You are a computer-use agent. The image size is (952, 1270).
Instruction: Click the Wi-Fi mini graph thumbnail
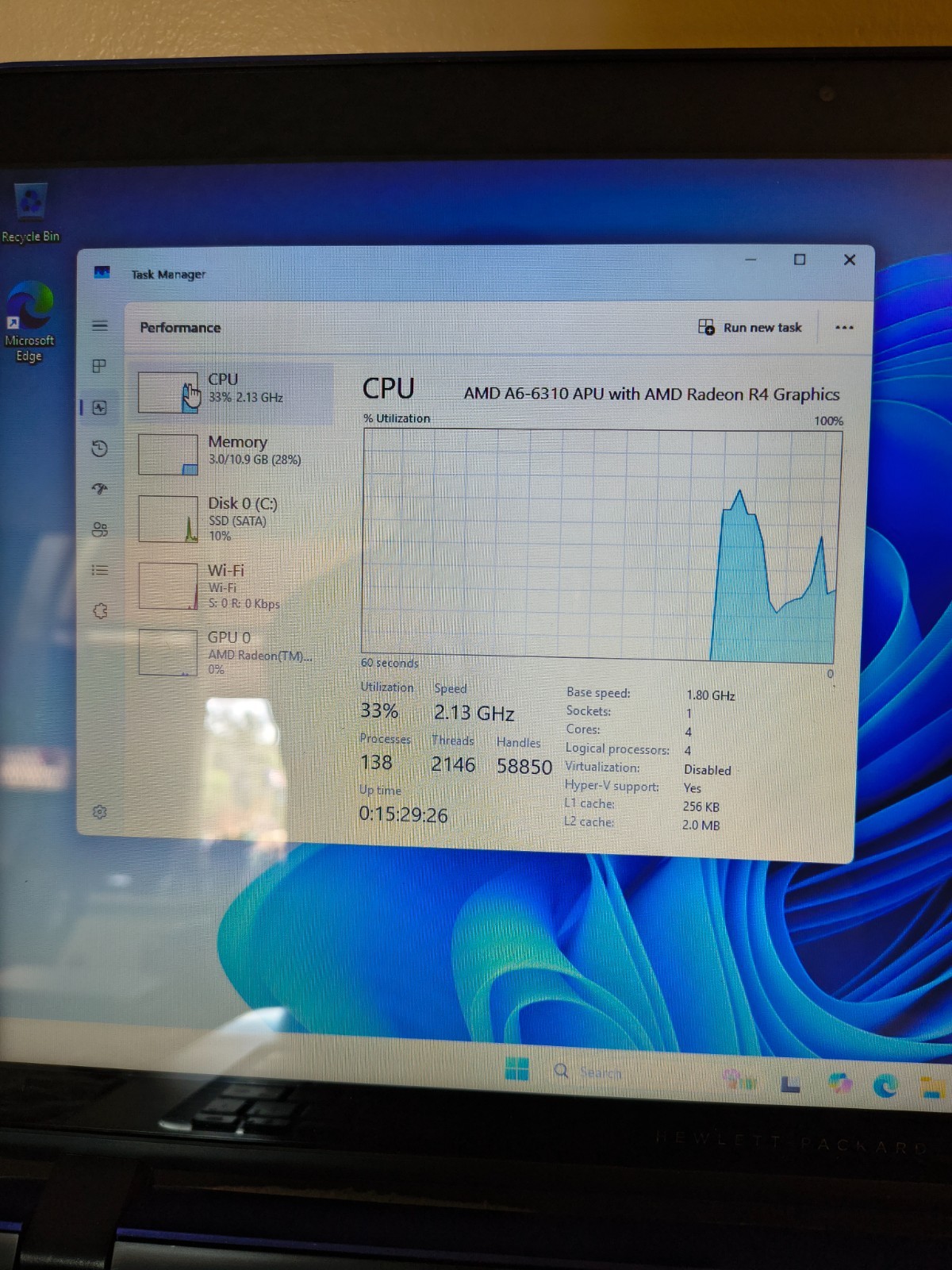click(x=168, y=586)
